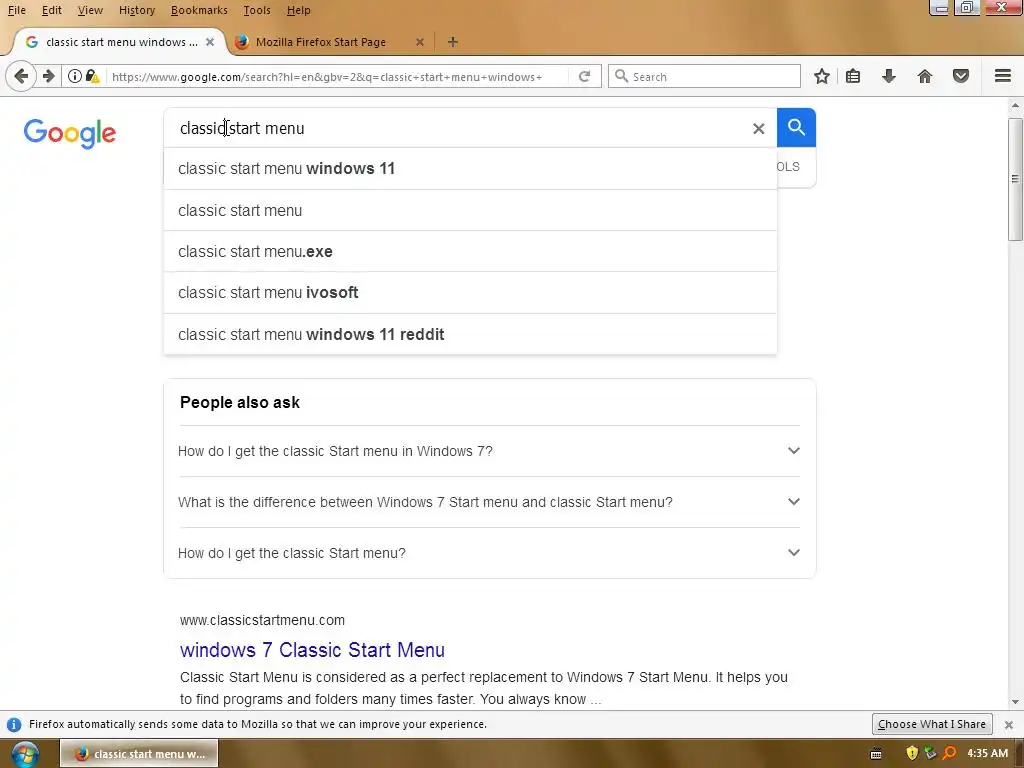Close the 'classic start menu windows' tab
This screenshot has width=1024, height=768.
210,42
